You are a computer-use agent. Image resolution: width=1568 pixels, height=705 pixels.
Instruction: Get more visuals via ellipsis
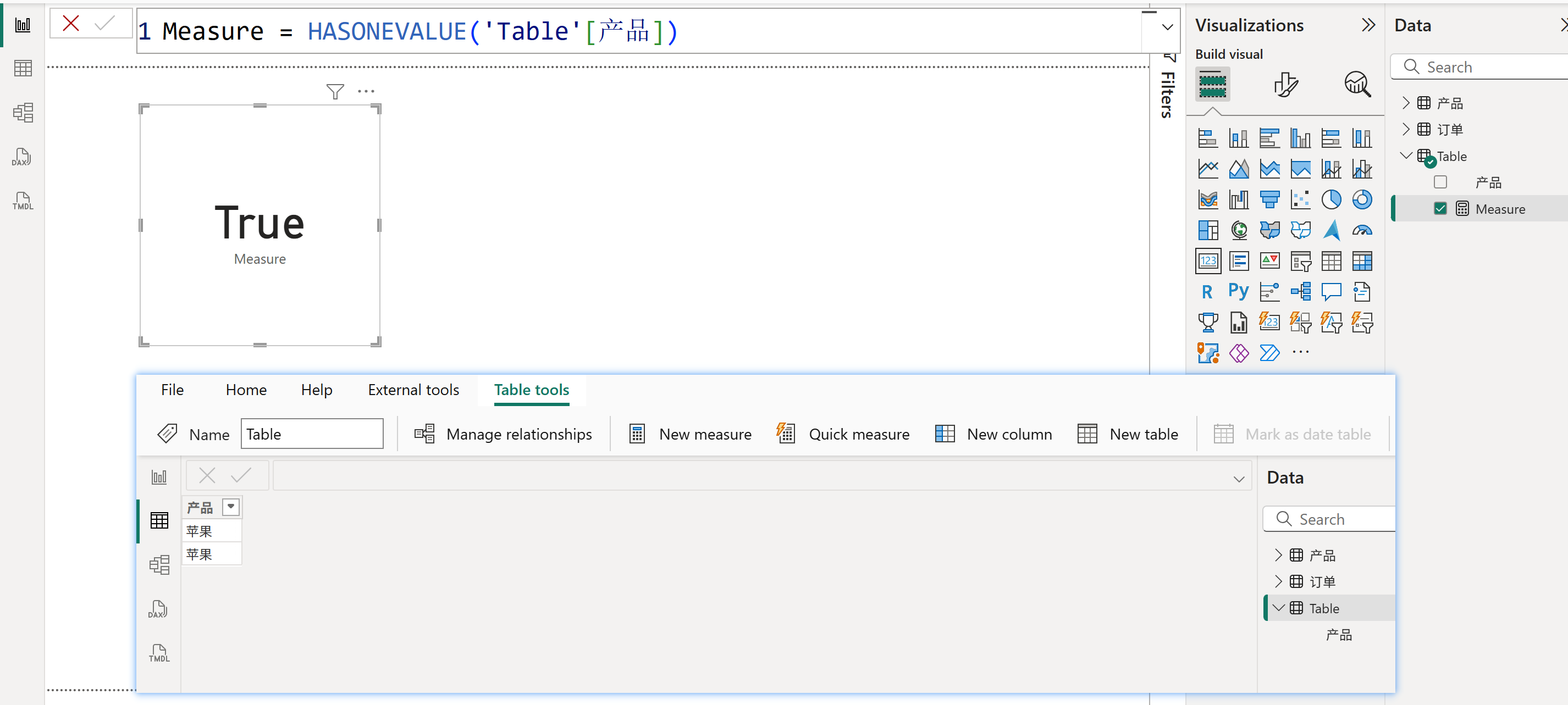[1300, 352]
